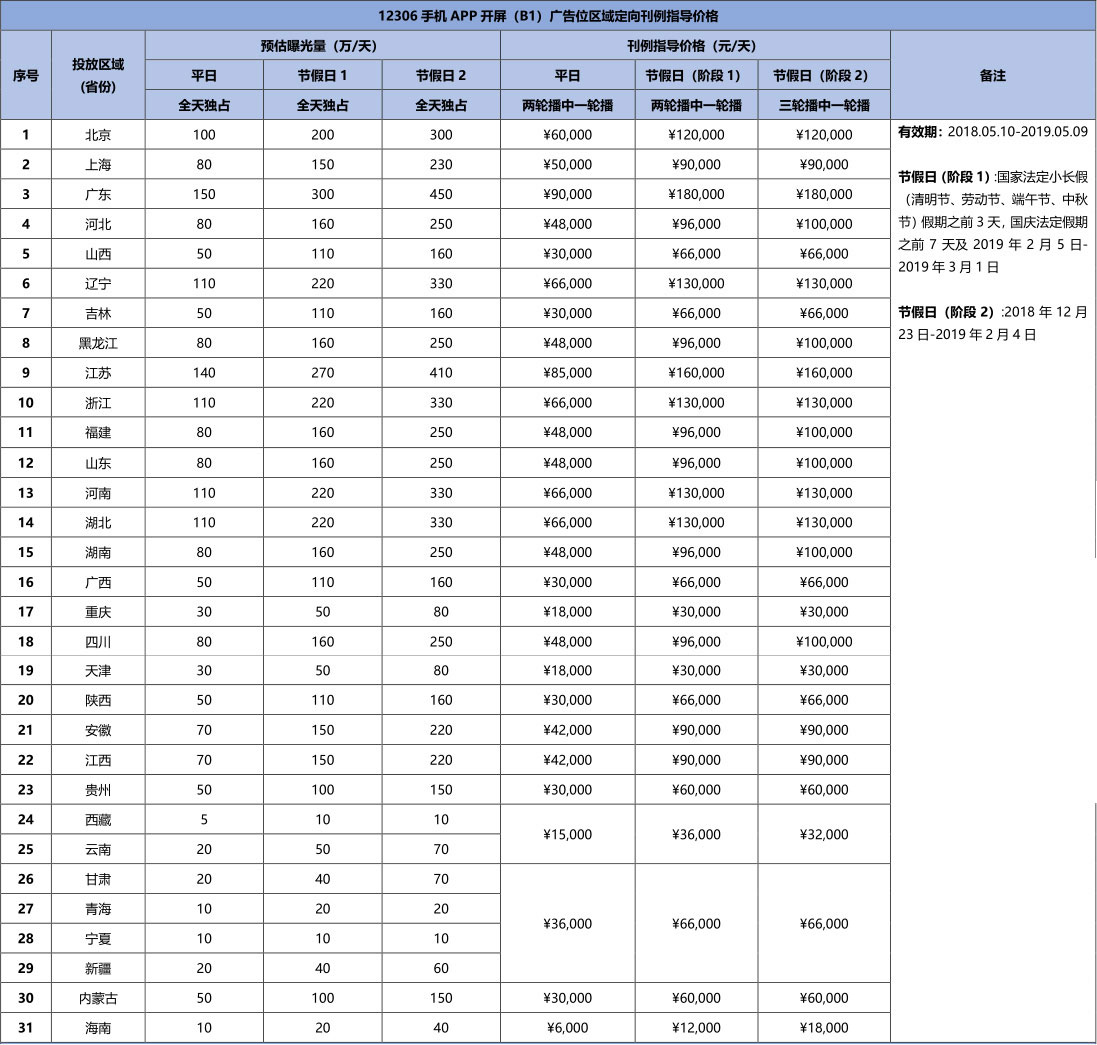Select "云南" in the province column
The image size is (1097, 1045).
click(x=98, y=848)
